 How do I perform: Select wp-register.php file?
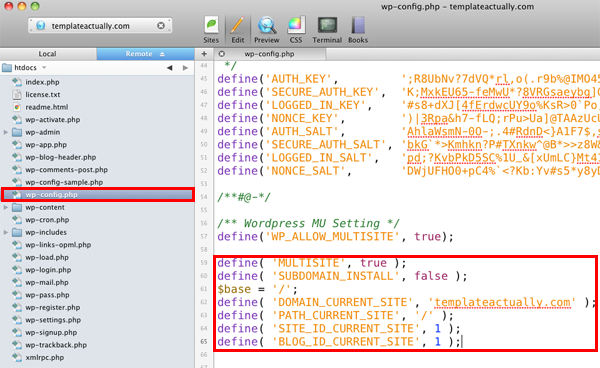53,308
